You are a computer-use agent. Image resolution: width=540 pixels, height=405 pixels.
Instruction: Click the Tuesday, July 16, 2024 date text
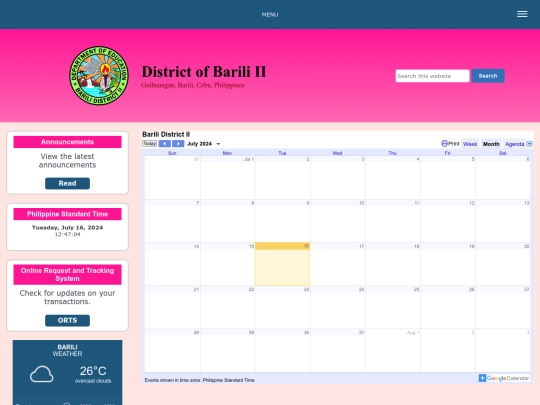point(68,228)
